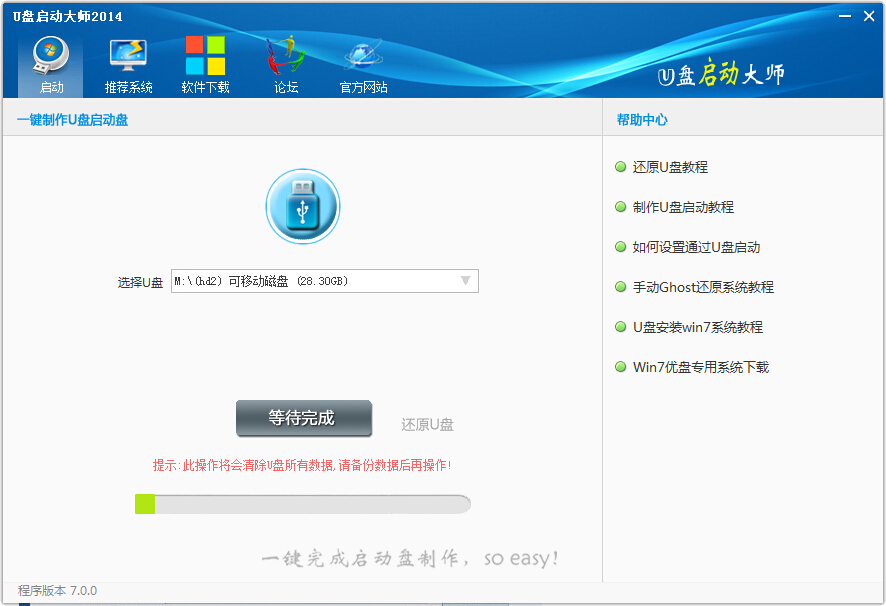Click the 等待完成 button
Viewport: 886px width, 606px height.
point(304,418)
